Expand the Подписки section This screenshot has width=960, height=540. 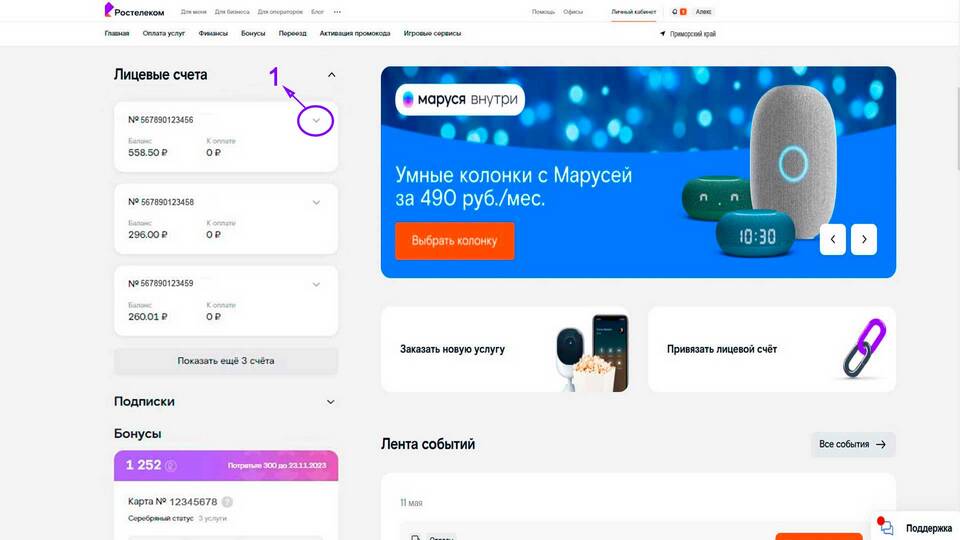click(x=331, y=402)
